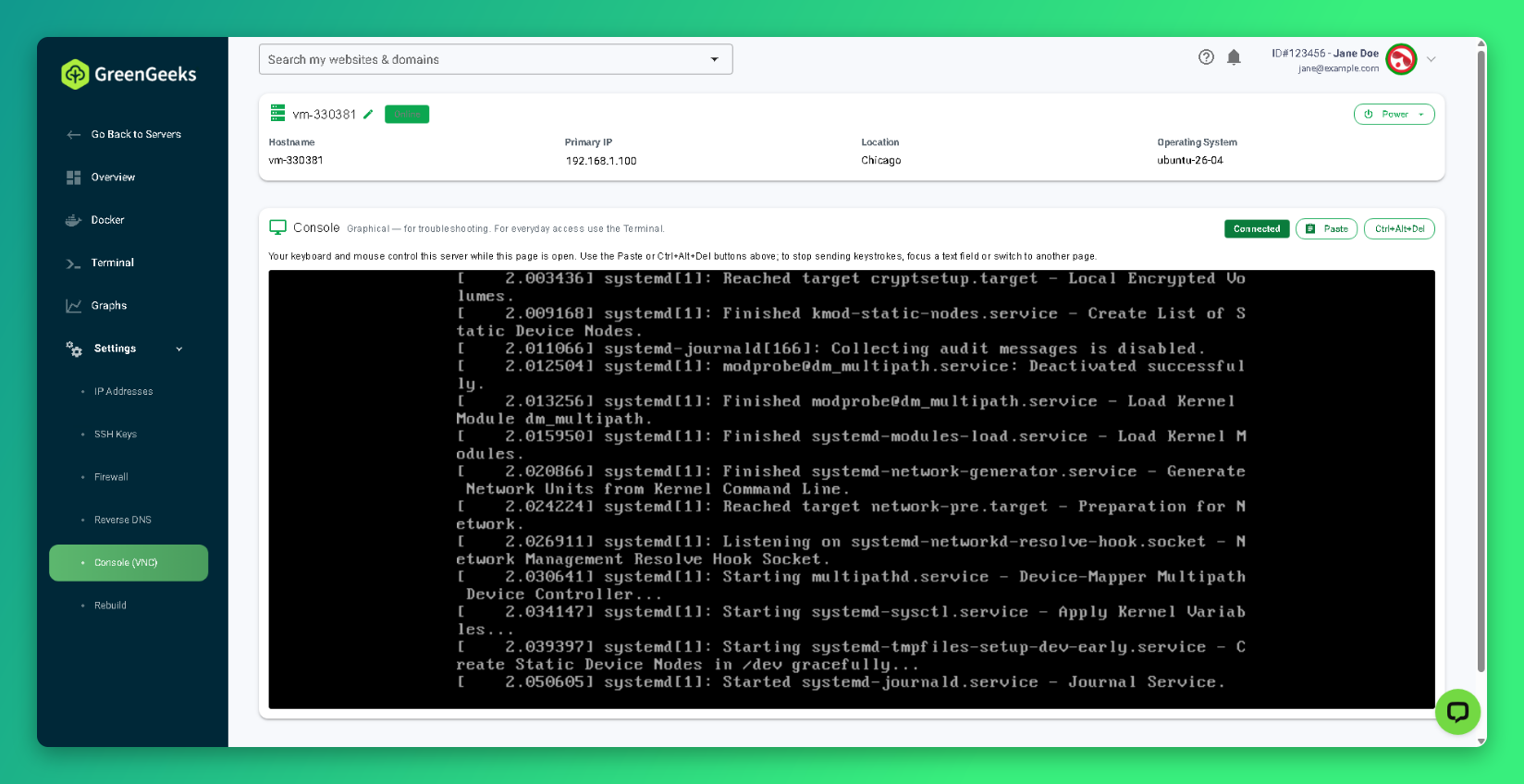Viewport: 1524px width, 784px height.
Task: Click the server icon beside vm-330381
Action: coord(277,113)
